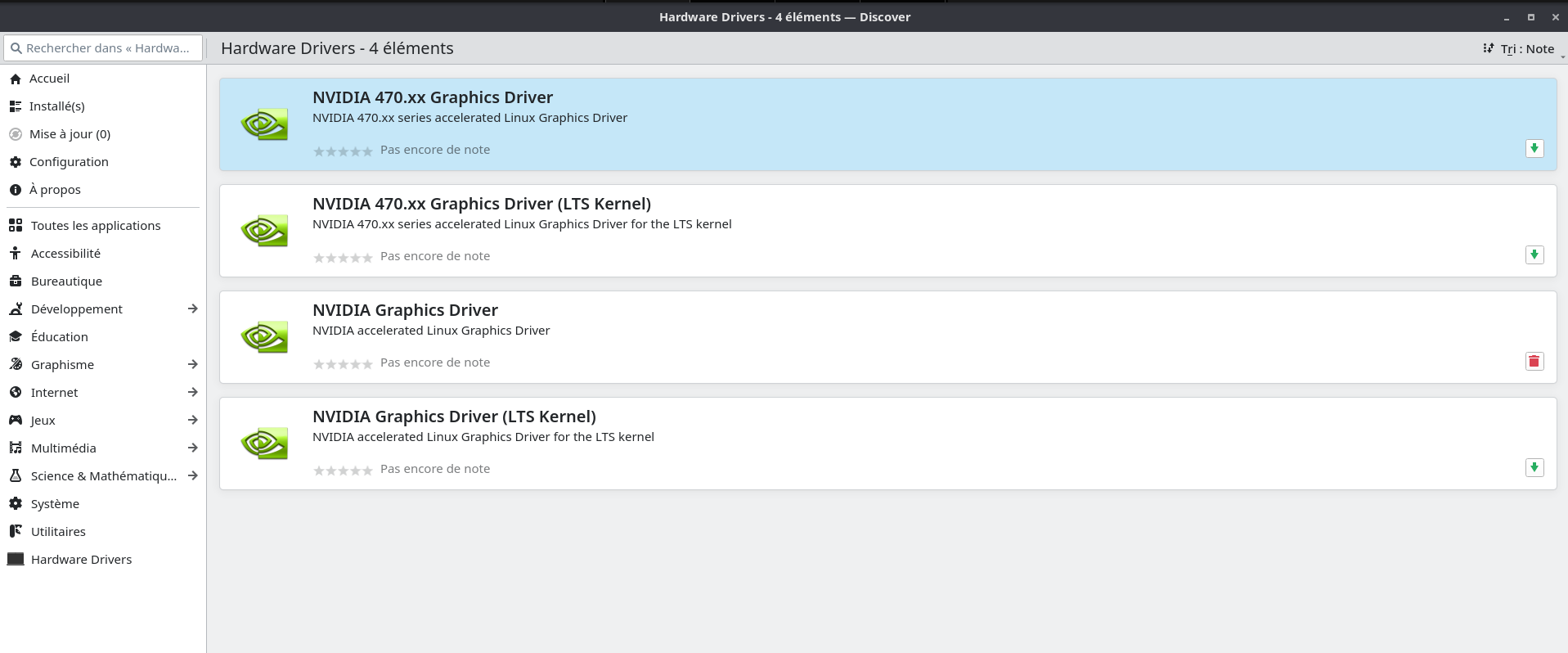Focus the Rechercher dans Hardware search field
Screen dimensions: 1568x653
point(103,48)
